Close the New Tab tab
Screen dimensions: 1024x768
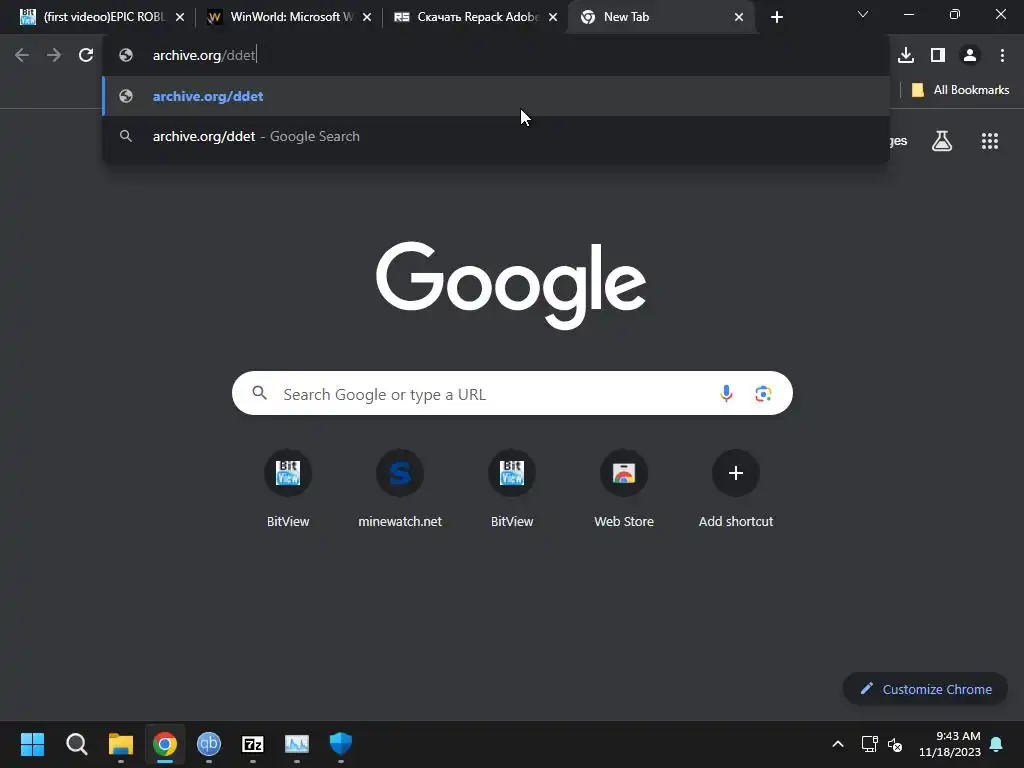(739, 17)
